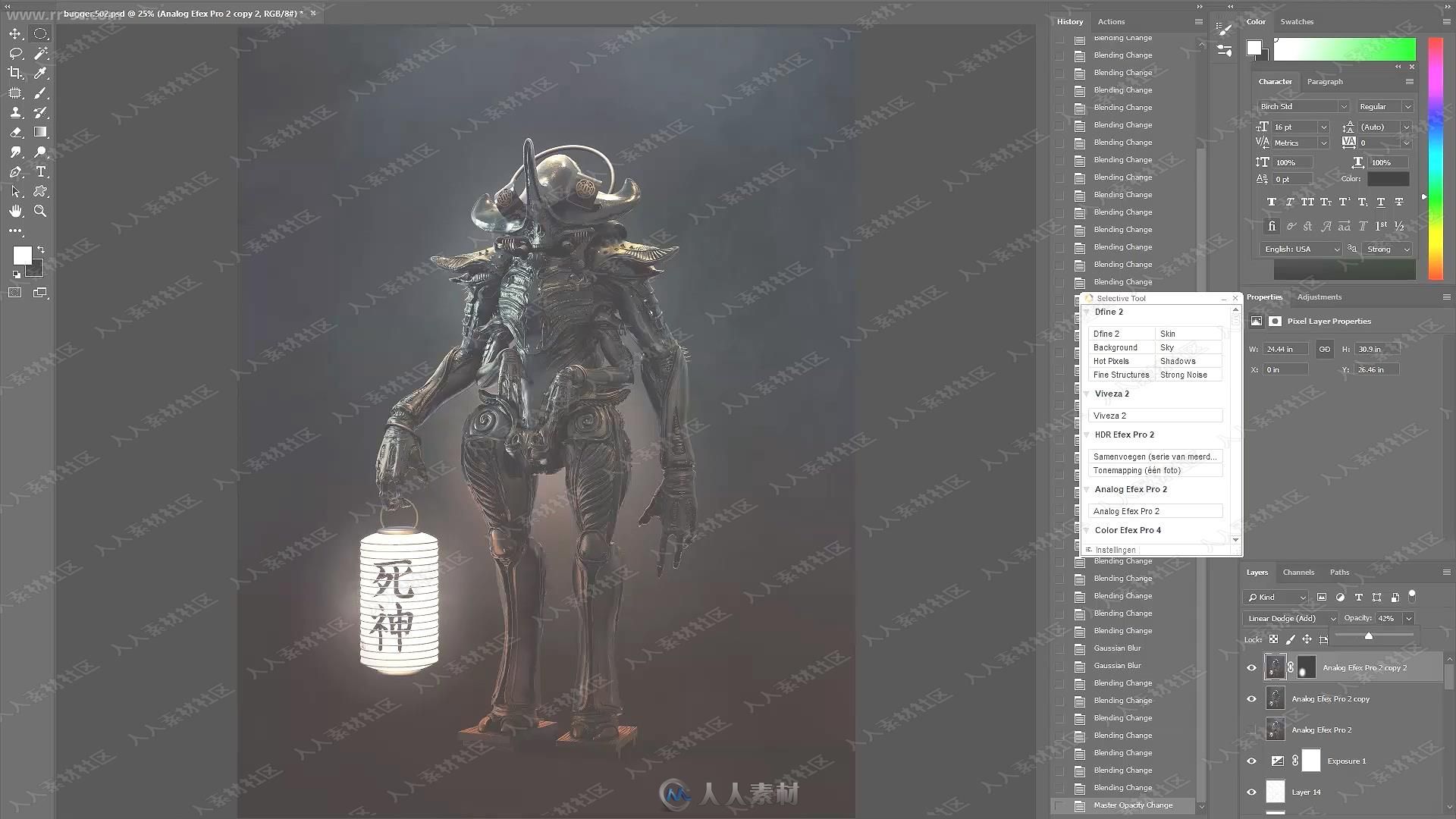Select the Crop tool
Image resolution: width=1456 pixels, height=819 pixels.
point(15,74)
